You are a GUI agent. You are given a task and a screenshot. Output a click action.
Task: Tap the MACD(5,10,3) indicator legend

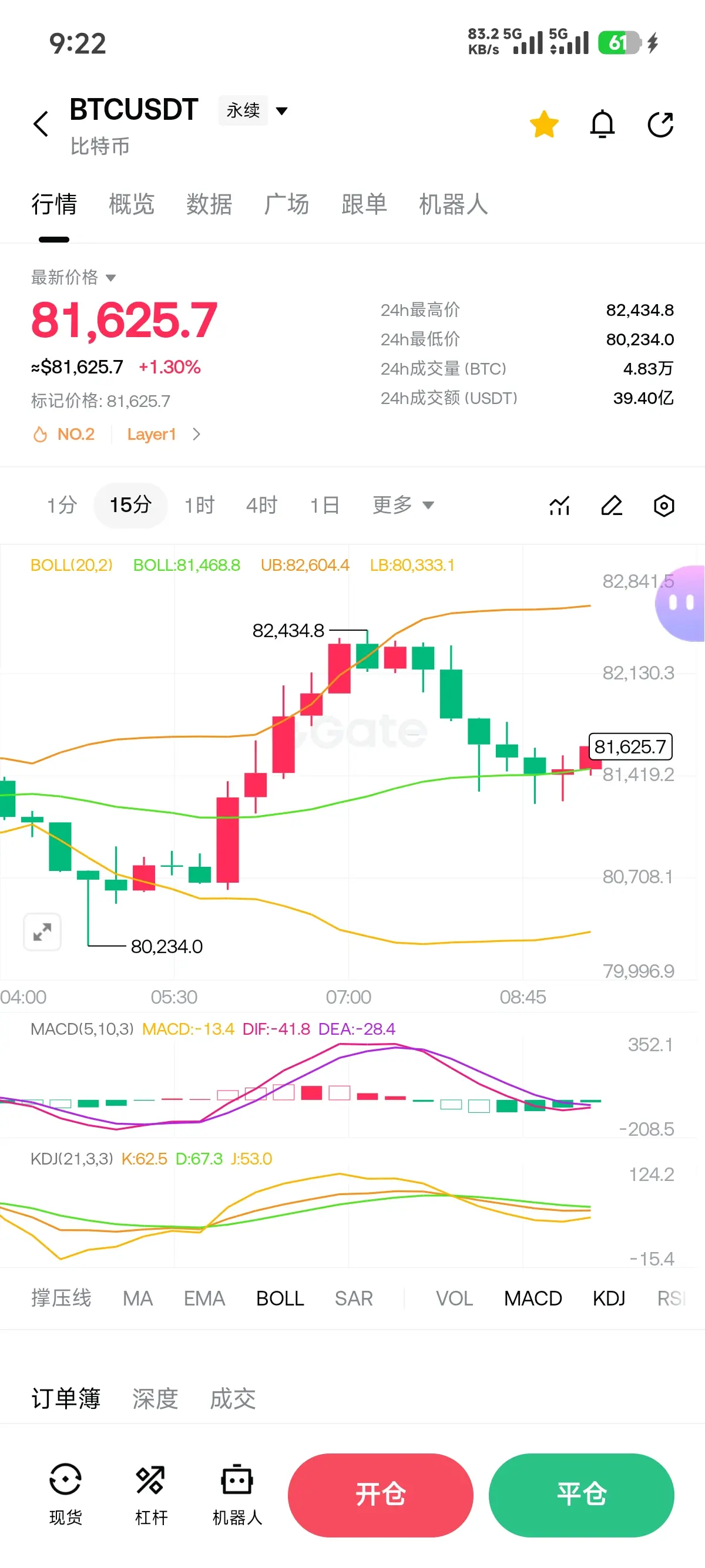[x=82, y=1029]
